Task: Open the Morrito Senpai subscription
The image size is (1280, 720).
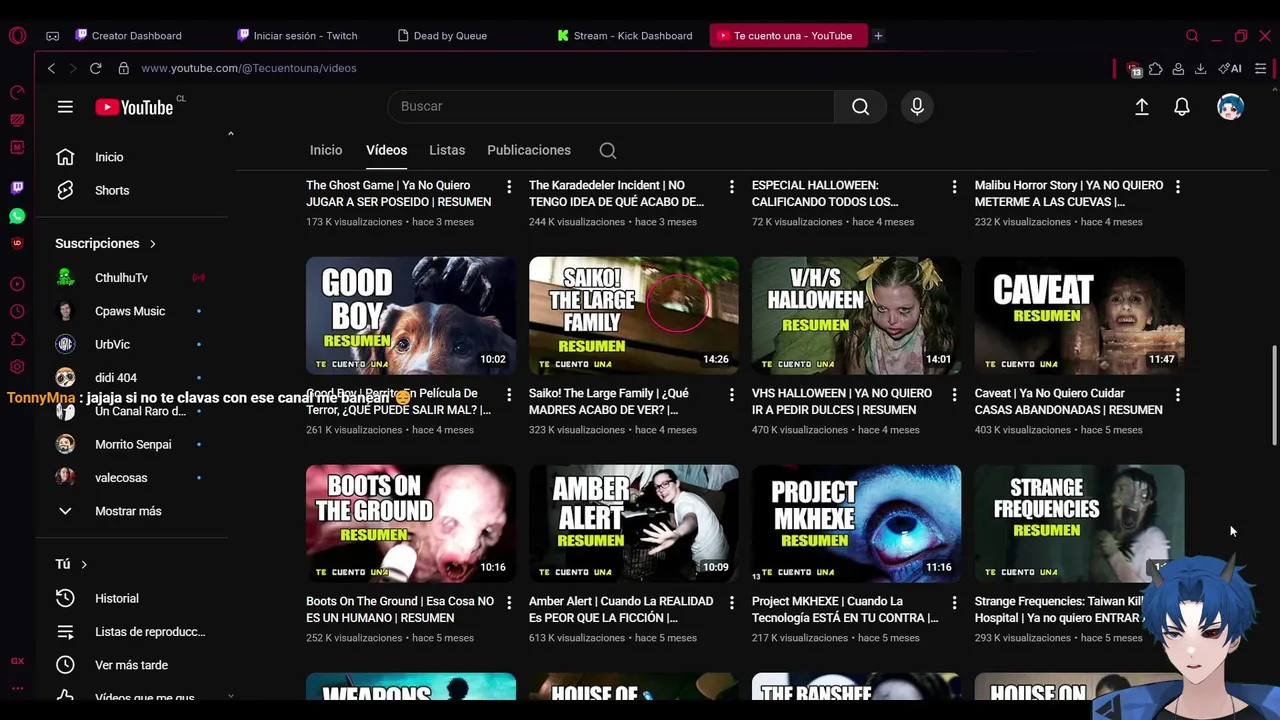Action: click(131, 444)
